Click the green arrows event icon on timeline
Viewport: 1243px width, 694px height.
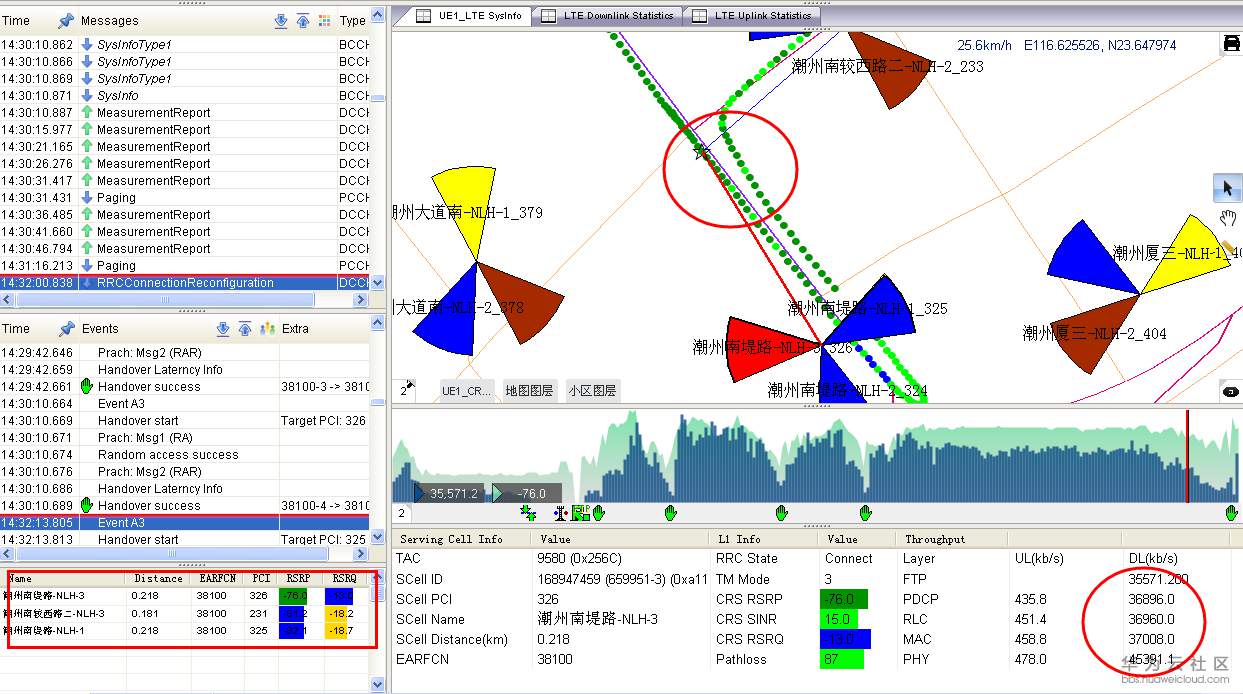[528, 513]
